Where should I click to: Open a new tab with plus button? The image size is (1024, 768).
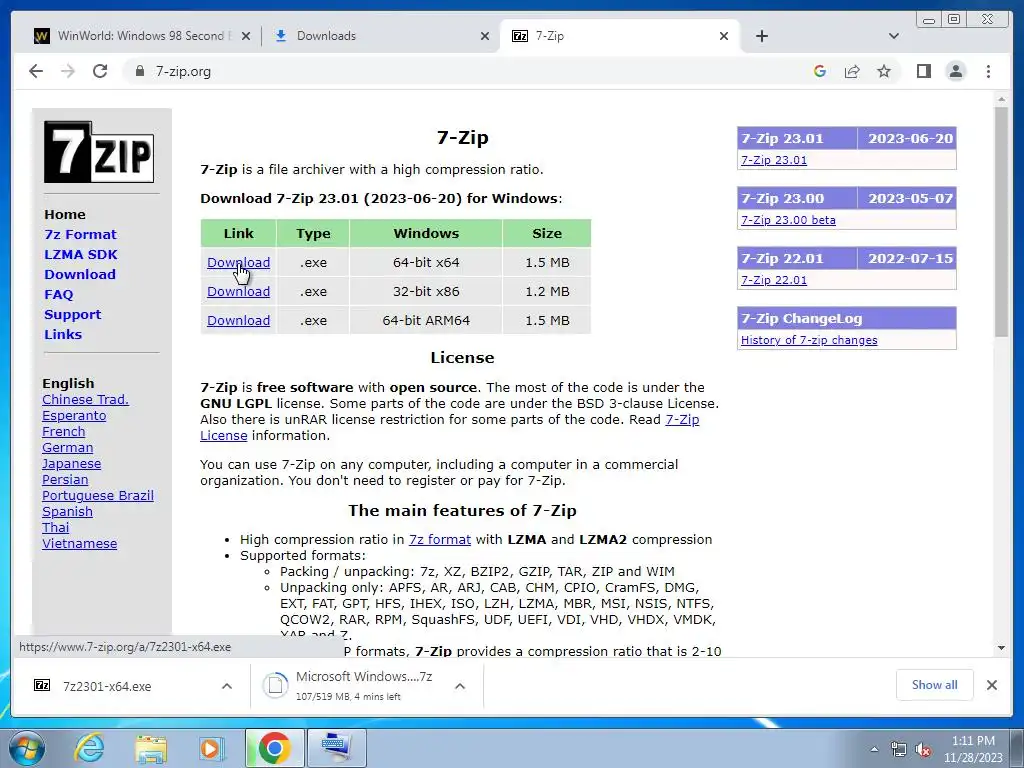[x=761, y=36]
